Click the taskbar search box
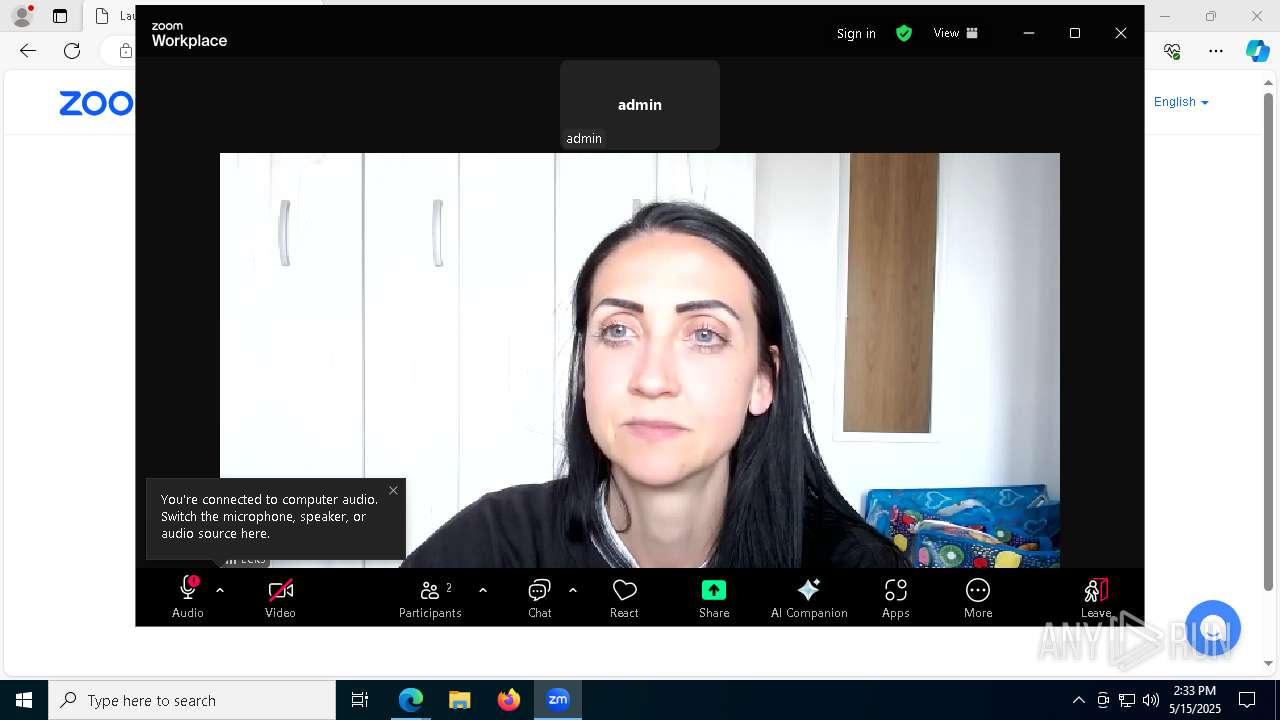1280x720 pixels. click(x=192, y=700)
